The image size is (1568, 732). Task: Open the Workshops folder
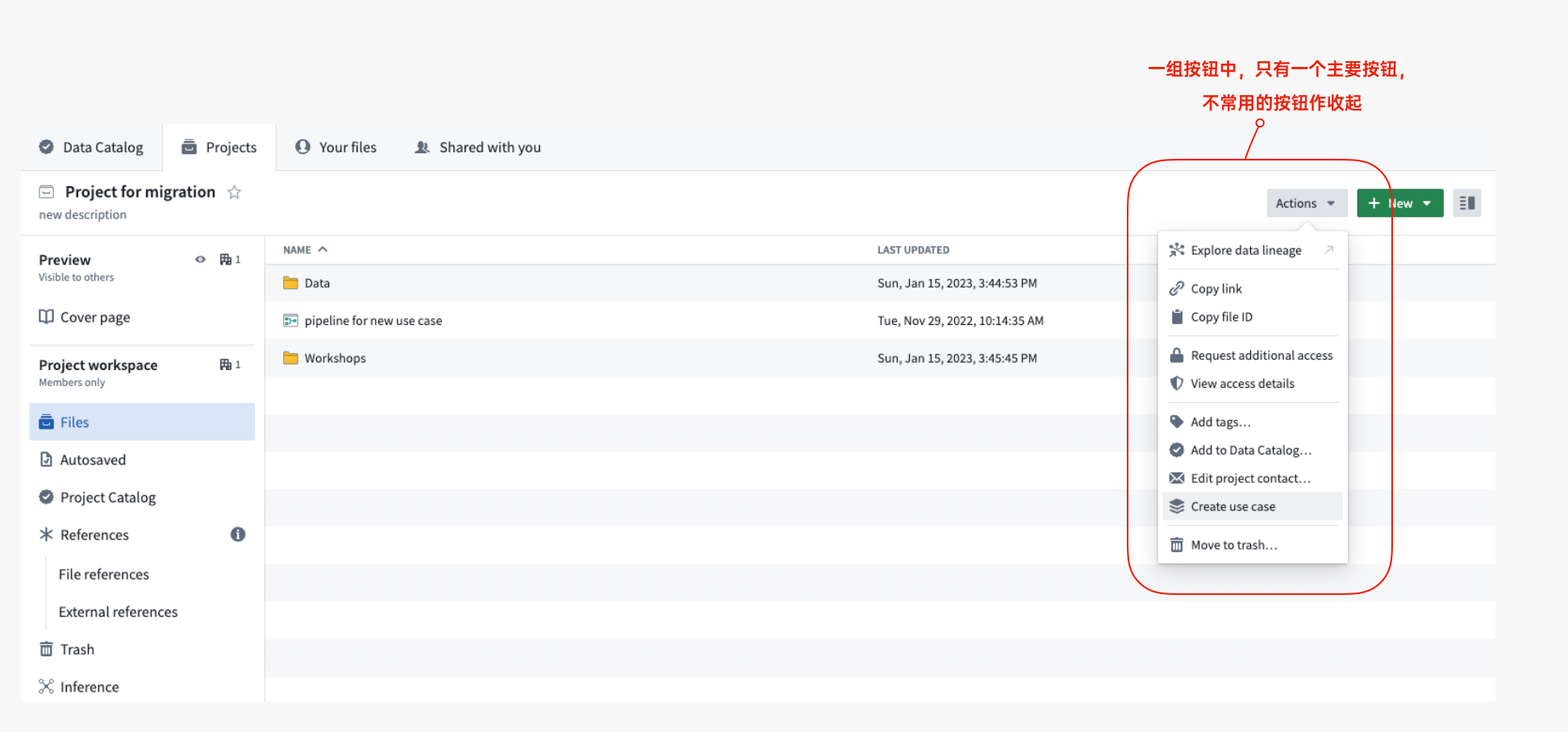pyautogui.click(x=335, y=358)
